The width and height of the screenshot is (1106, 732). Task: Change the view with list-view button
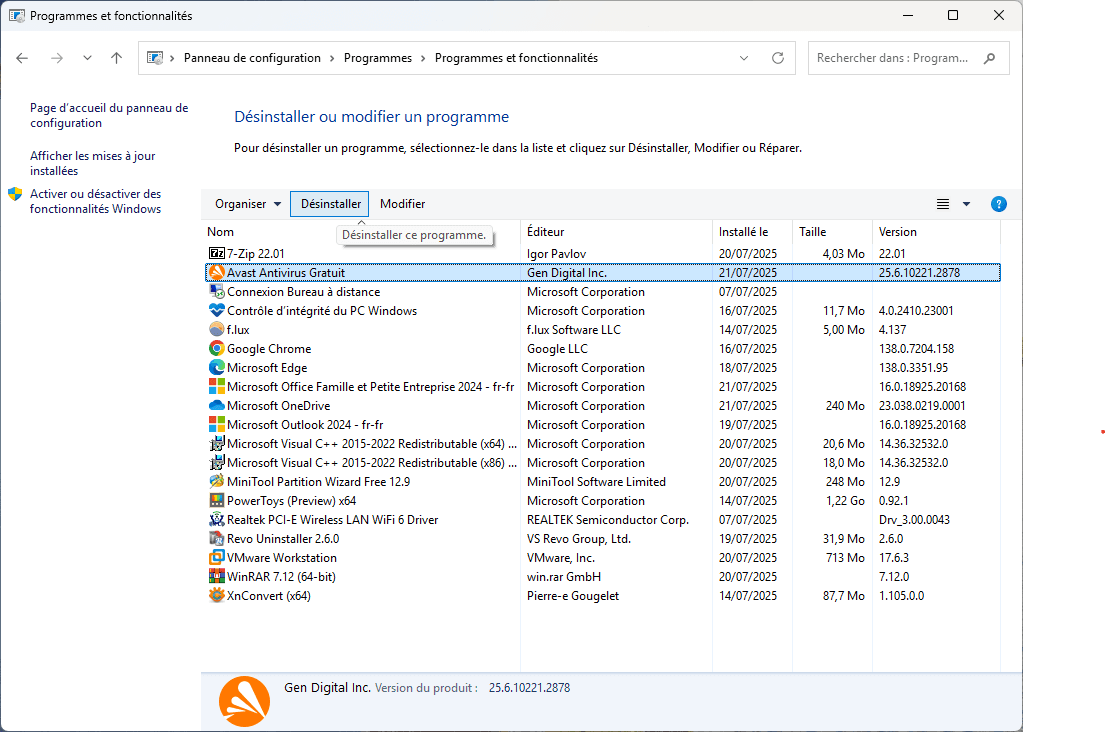943,205
